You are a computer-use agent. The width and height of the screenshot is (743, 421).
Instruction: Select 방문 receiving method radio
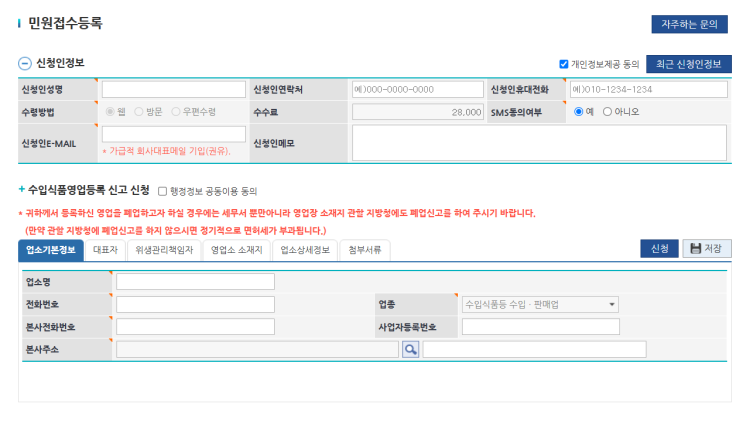tap(138, 111)
